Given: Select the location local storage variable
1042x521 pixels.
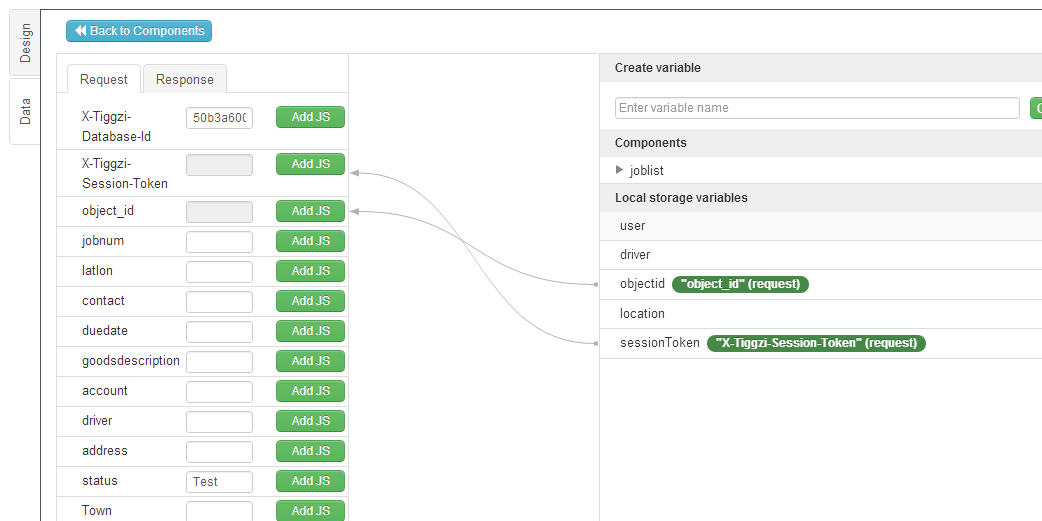Looking at the screenshot, I should point(642,313).
